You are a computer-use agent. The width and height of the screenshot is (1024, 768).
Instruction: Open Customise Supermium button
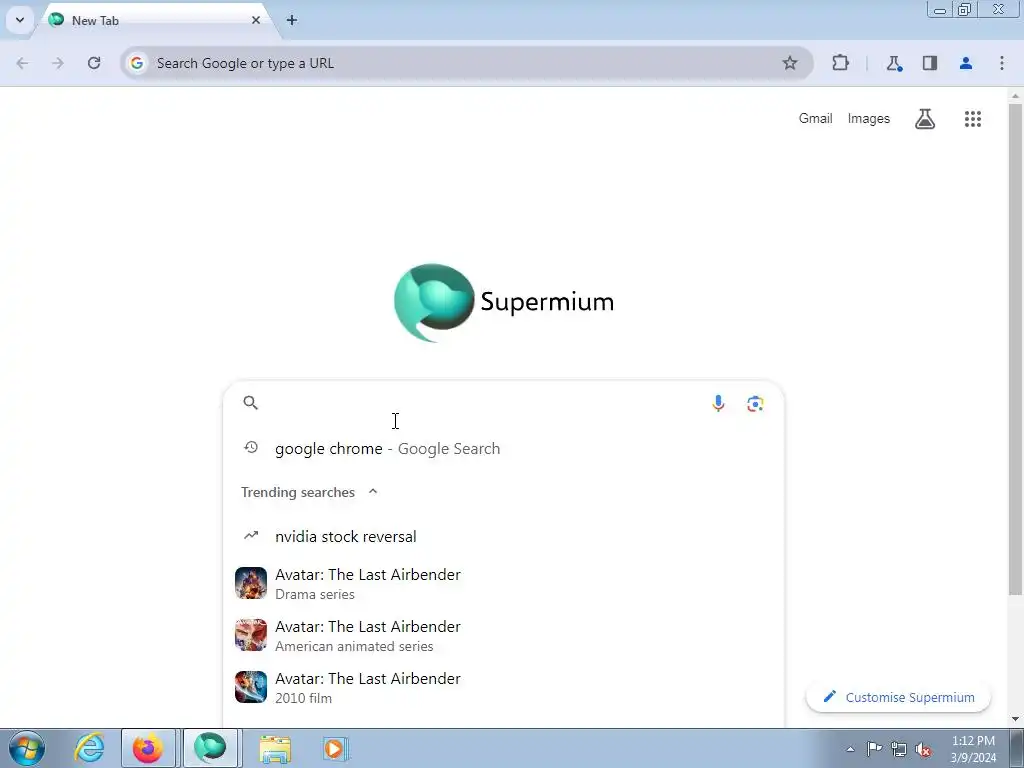click(898, 697)
